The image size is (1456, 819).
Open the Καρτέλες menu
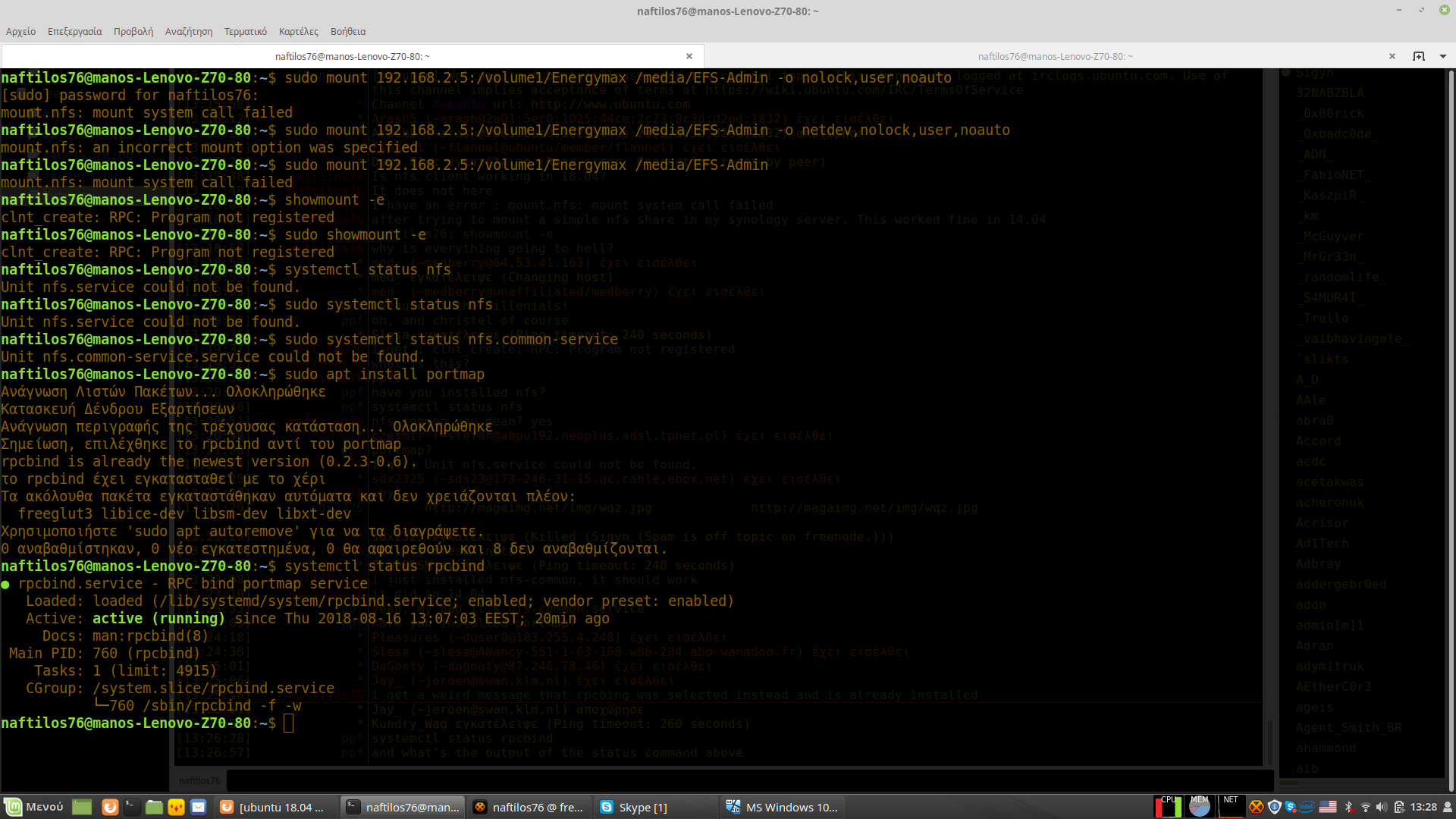(299, 31)
